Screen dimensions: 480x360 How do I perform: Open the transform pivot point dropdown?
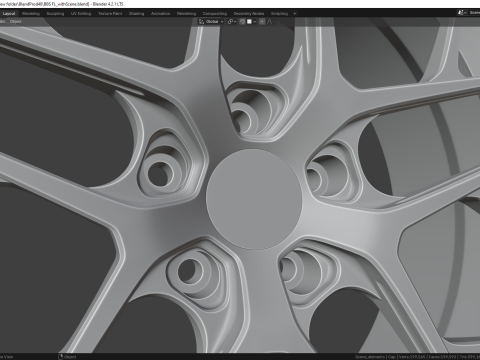click(232, 22)
